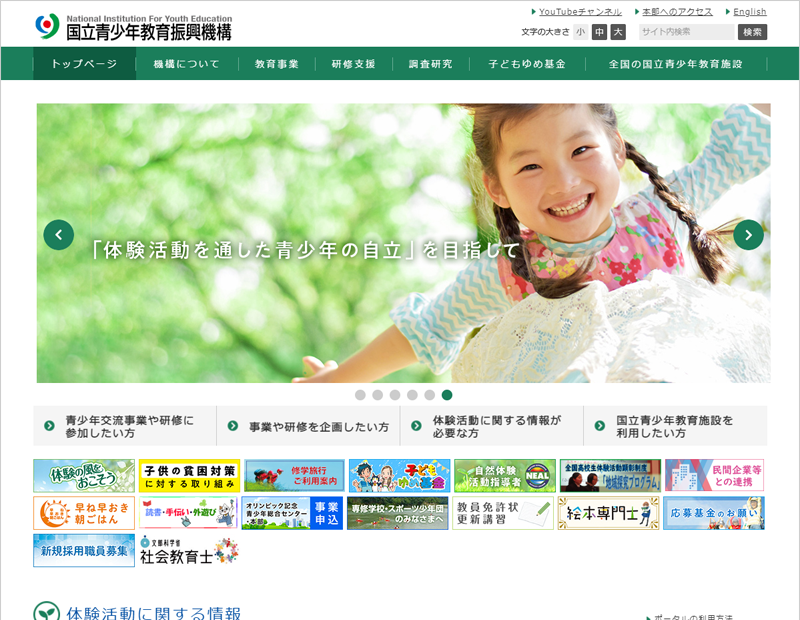Open the 応募基金のお願い banner
The height and width of the screenshot is (620, 800).
714,513
